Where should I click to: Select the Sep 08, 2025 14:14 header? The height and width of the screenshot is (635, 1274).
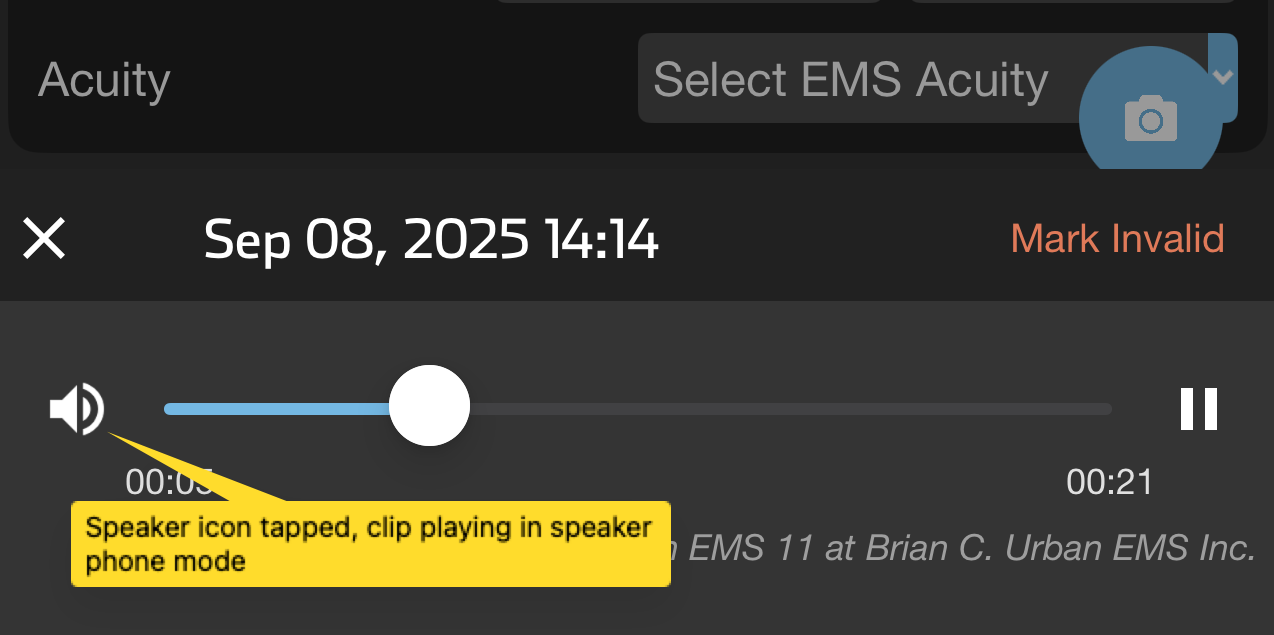click(432, 239)
